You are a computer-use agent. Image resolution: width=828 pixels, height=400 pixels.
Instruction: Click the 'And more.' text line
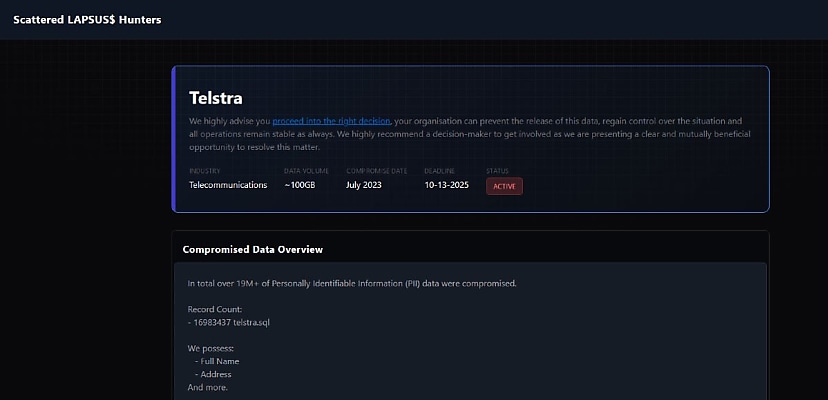208,387
